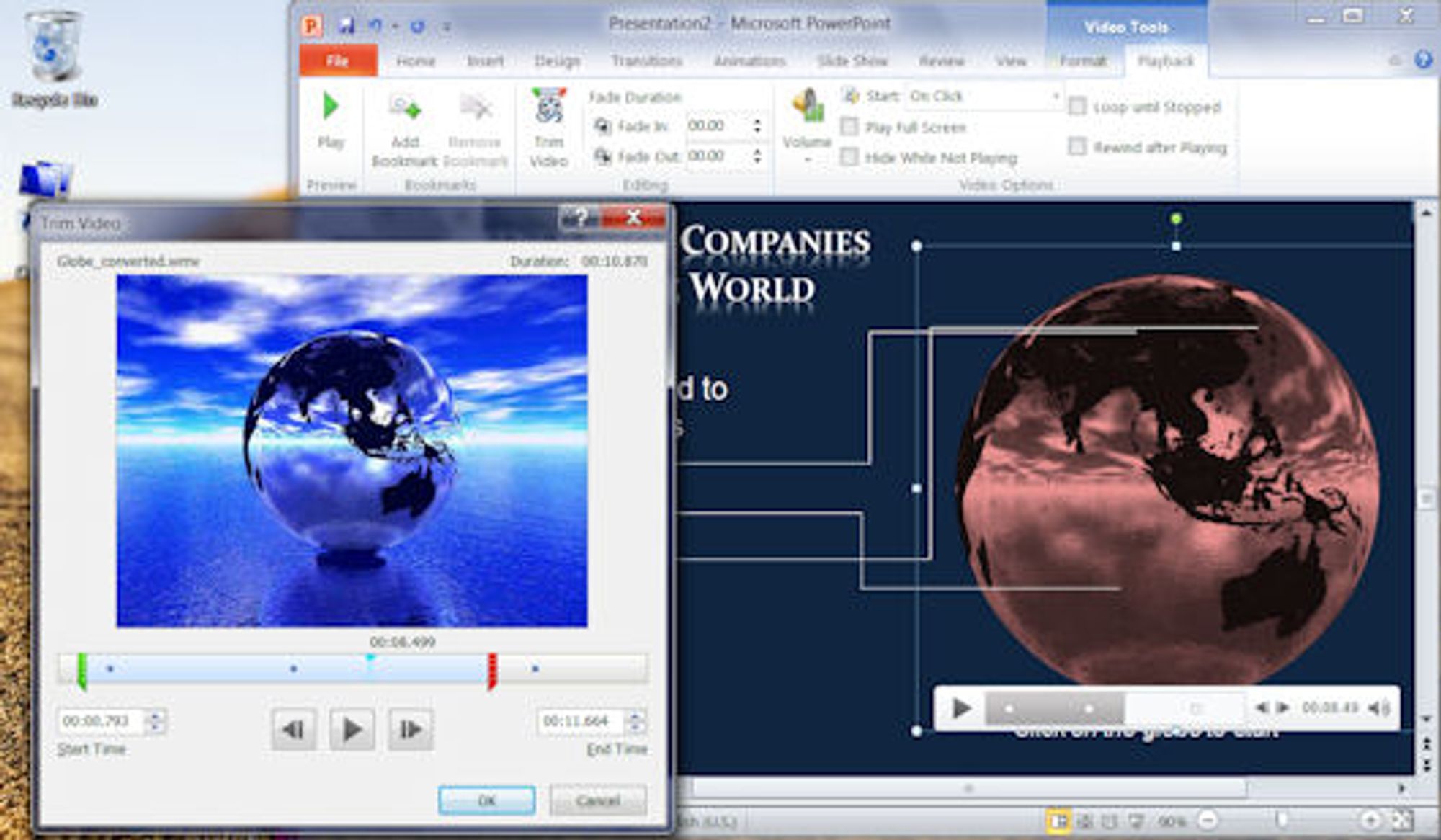Viewport: 1441px width, 840px height.
Task: Open the quick access toolbar customize arrow
Action: tap(447, 27)
